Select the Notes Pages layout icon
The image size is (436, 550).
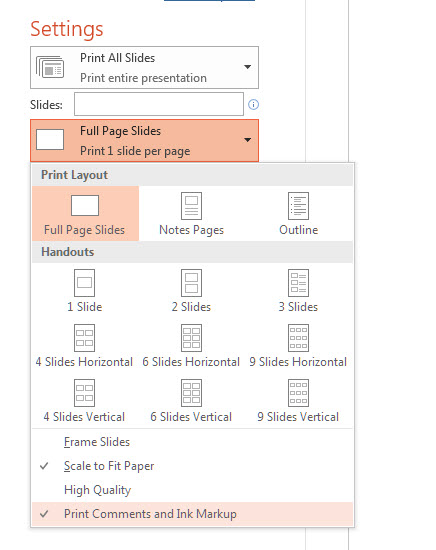pyautogui.click(x=191, y=206)
